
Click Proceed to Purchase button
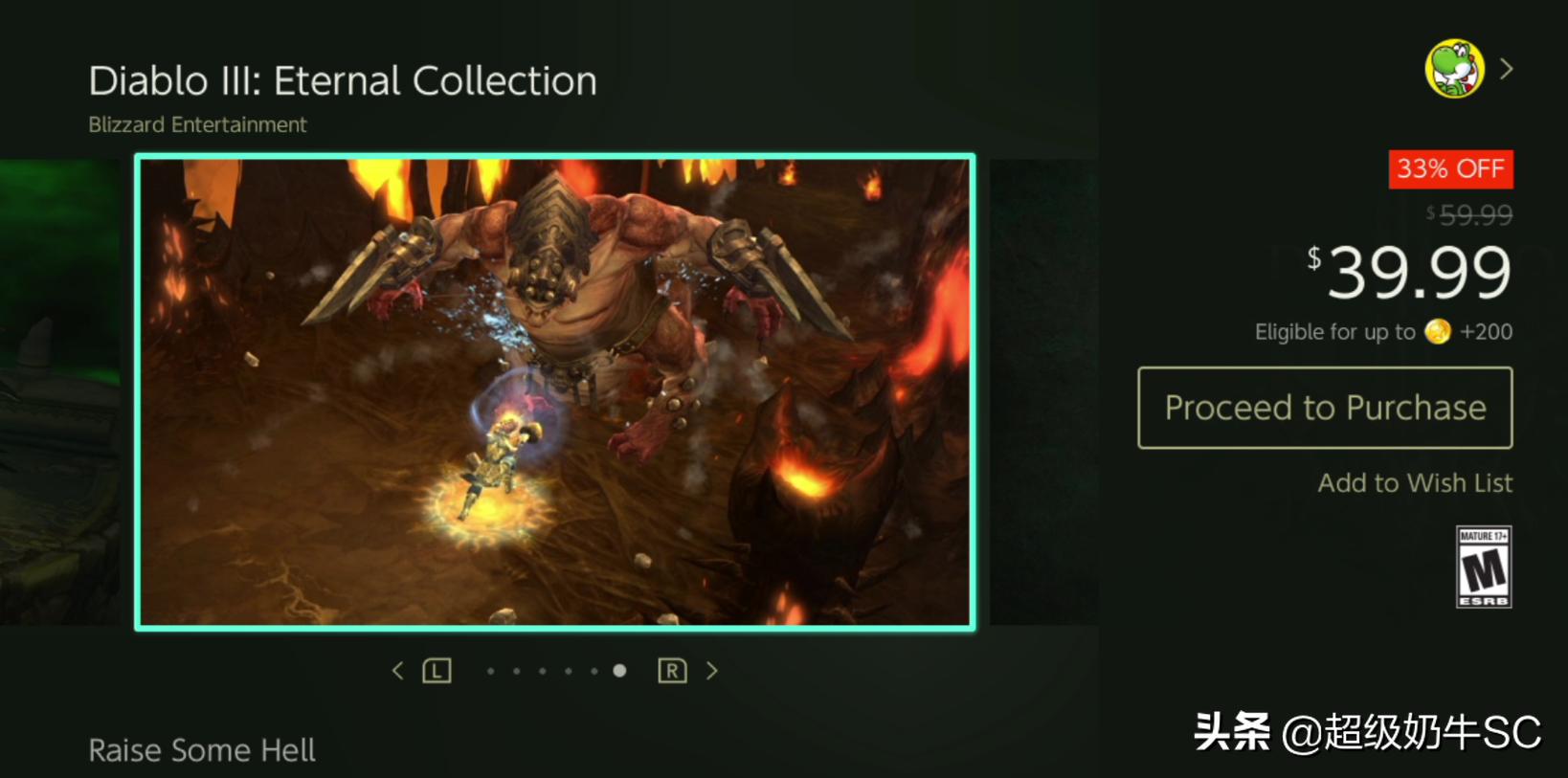[1325, 408]
